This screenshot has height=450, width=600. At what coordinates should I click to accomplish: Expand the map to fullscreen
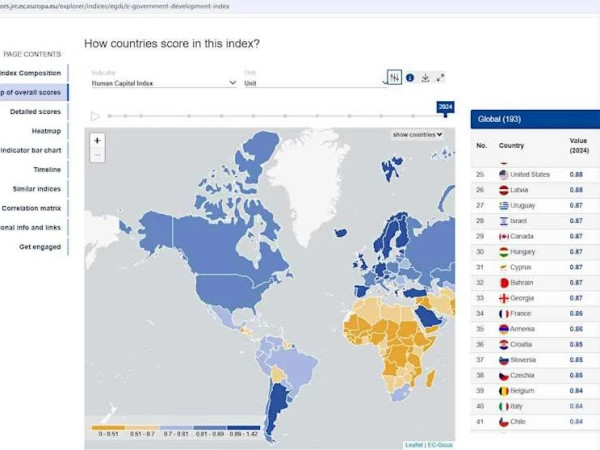point(440,77)
